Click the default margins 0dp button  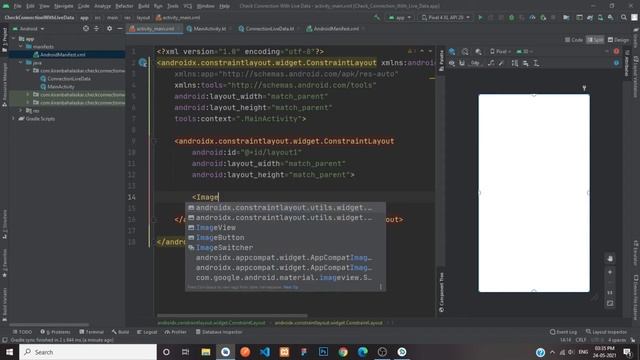475,63
